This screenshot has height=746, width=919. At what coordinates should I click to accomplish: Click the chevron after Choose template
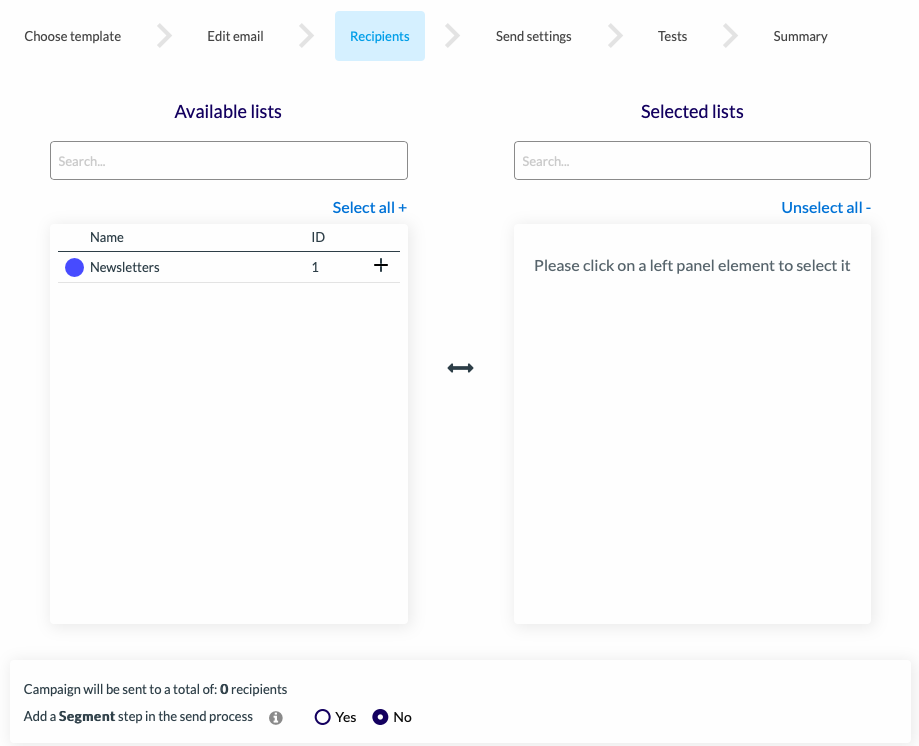pyautogui.click(x=165, y=36)
